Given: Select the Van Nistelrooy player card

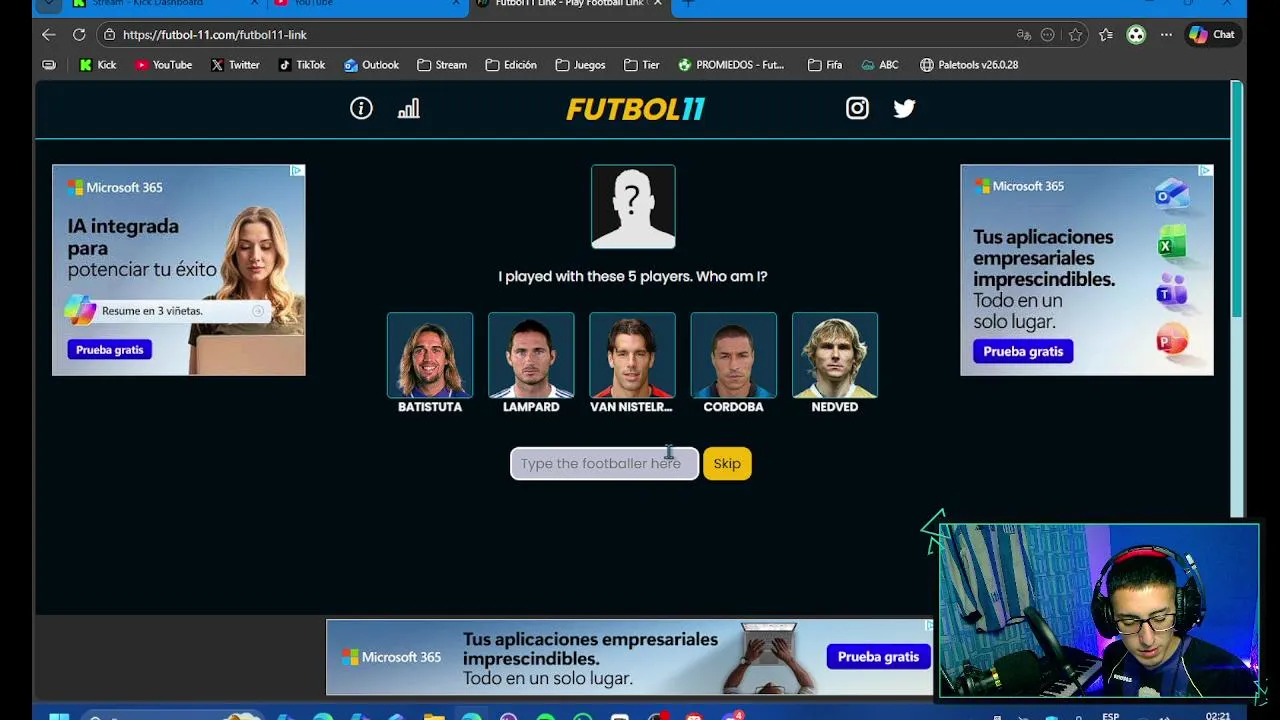Looking at the screenshot, I should 632,363.
